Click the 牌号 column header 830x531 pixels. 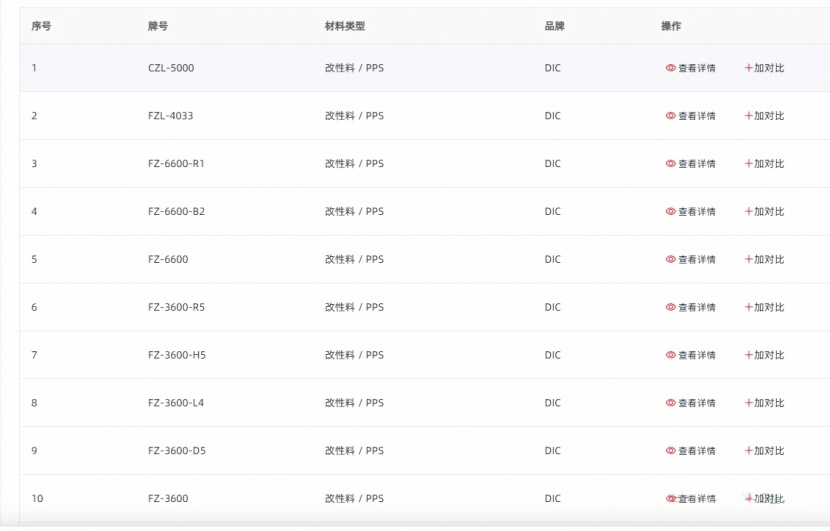tap(158, 26)
